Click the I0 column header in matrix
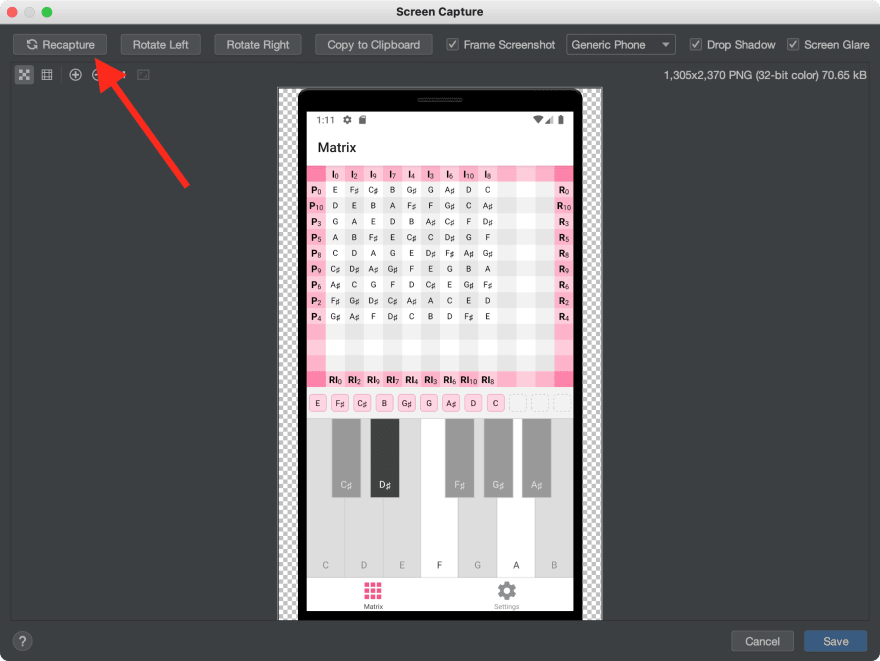The height and width of the screenshot is (661, 880). point(335,175)
